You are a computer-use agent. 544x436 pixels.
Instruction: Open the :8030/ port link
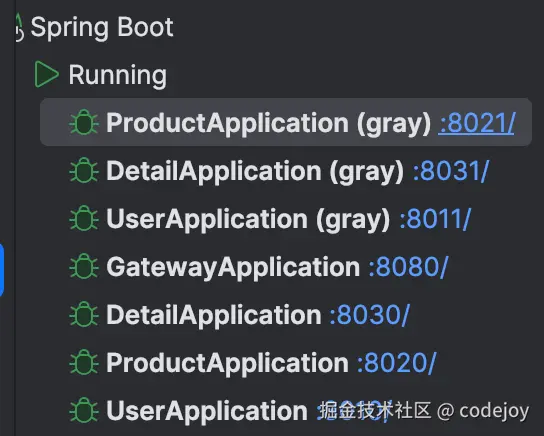point(369,315)
